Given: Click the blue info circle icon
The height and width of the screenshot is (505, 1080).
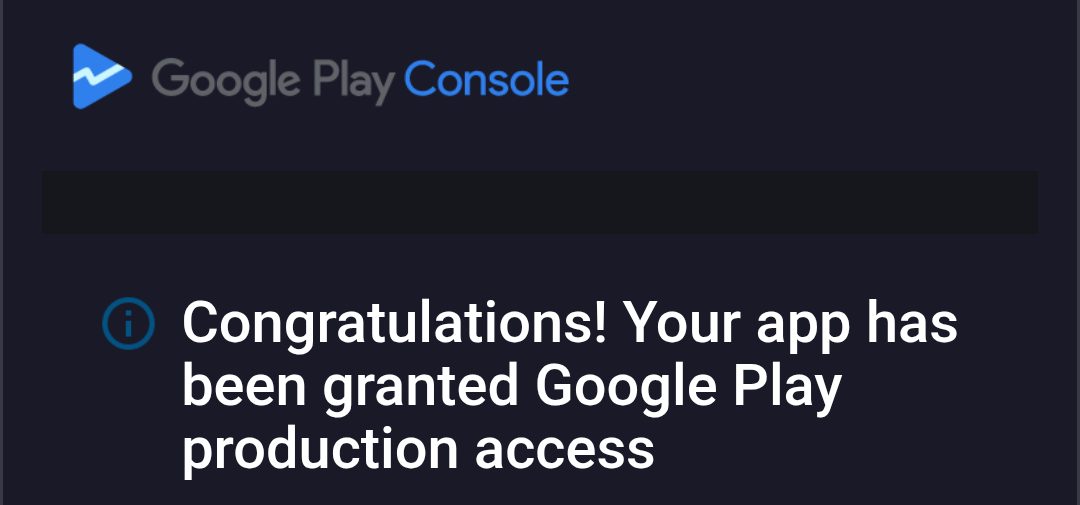Looking at the screenshot, I should pyautogui.click(x=129, y=325).
